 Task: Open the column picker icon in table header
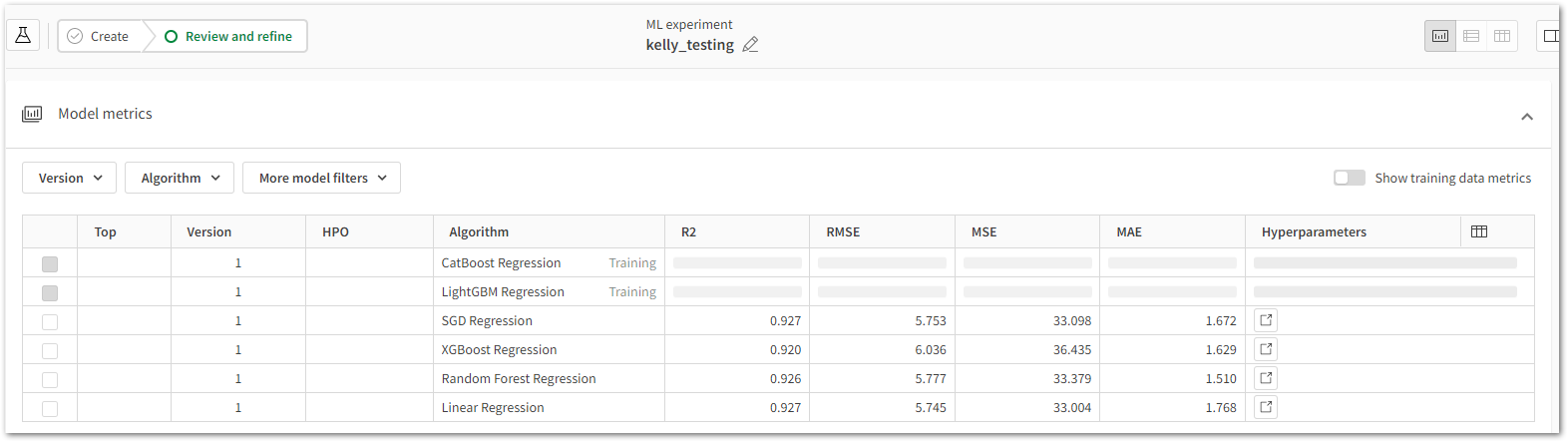pyautogui.click(x=1479, y=231)
